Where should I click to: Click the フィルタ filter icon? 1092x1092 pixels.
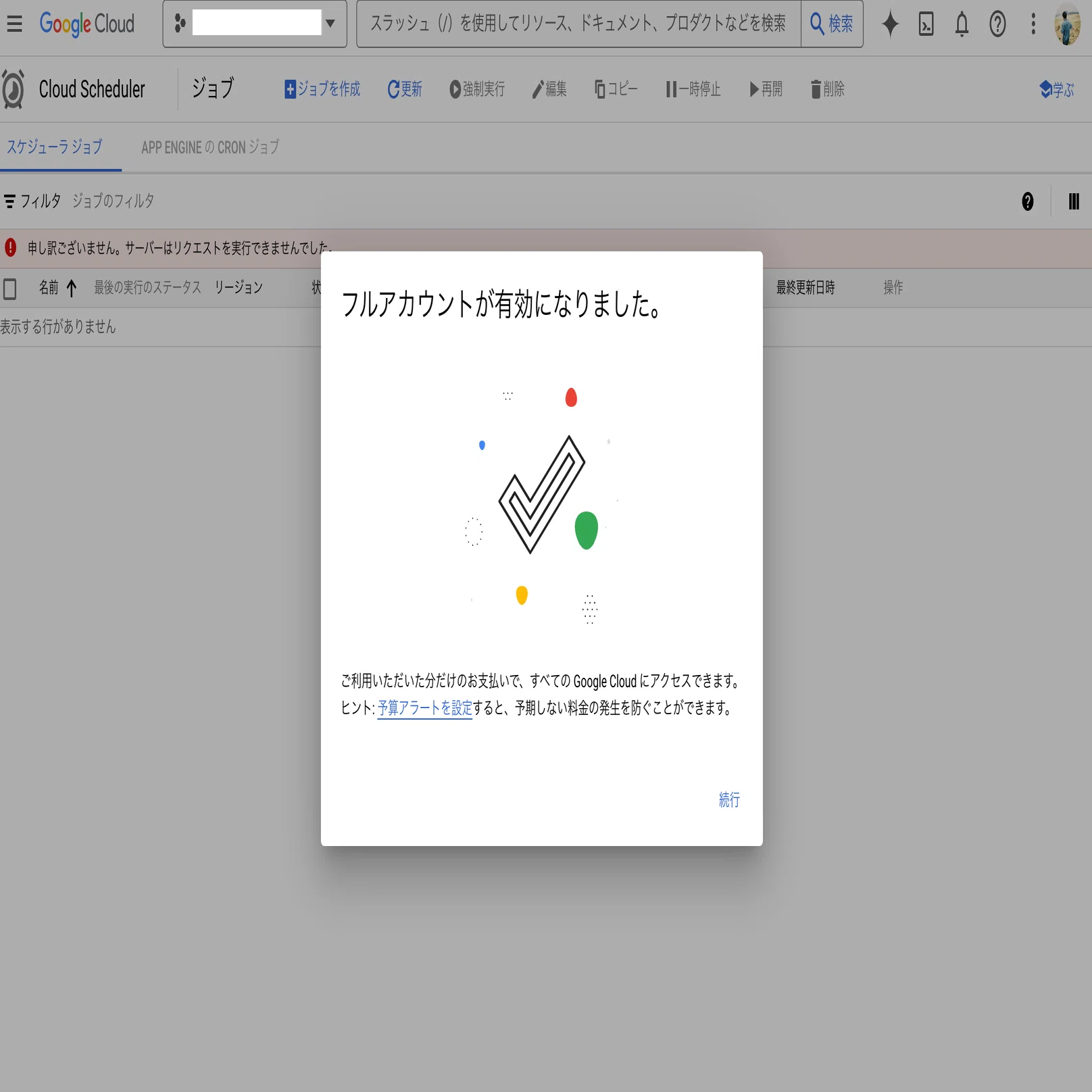click(x=9, y=201)
